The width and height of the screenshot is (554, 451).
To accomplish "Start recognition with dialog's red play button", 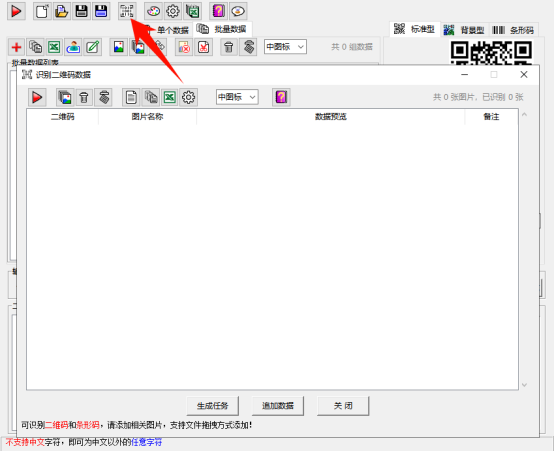I will [x=37, y=97].
